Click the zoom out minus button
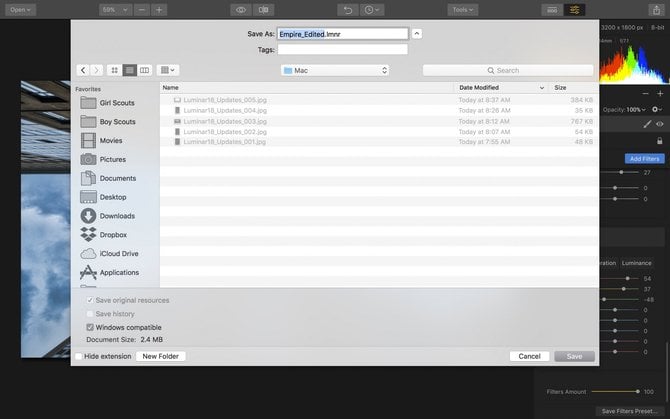The height and width of the screenshot is (419, 670). click(x=142, y=10)
